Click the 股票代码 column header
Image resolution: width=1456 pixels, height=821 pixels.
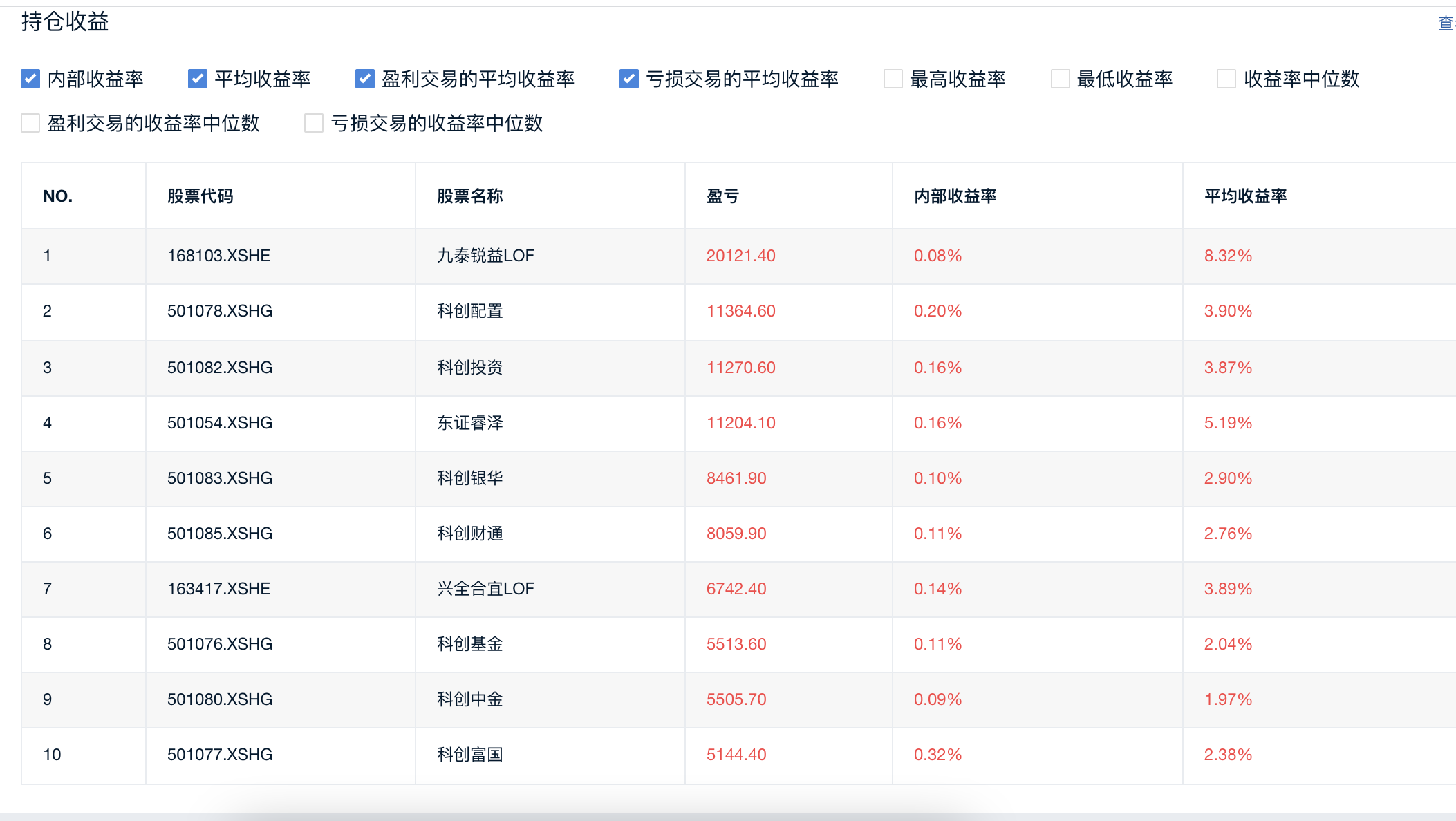pyautogui.click(x=200, y=196)
